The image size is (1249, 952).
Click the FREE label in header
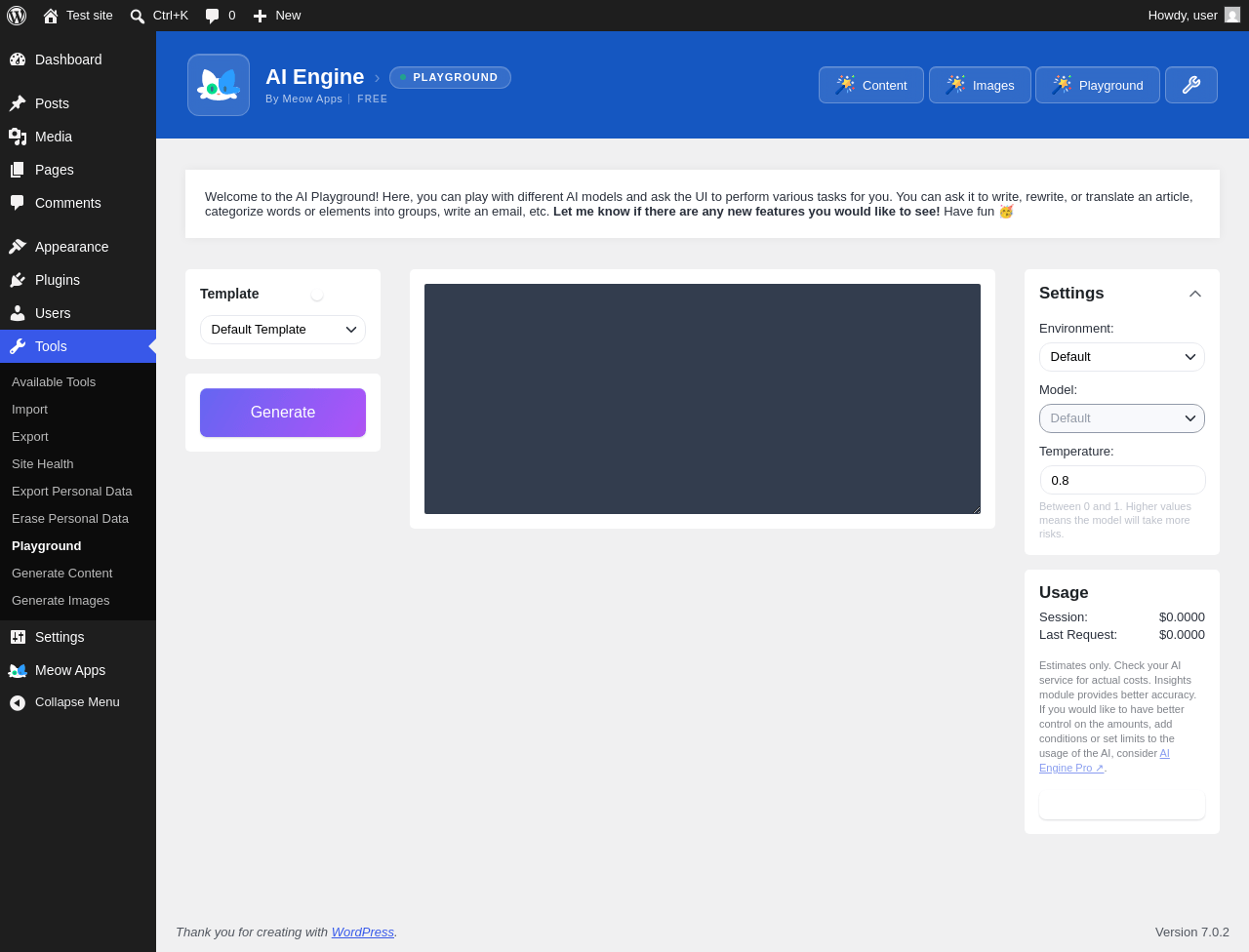click(x=373, y=99)
